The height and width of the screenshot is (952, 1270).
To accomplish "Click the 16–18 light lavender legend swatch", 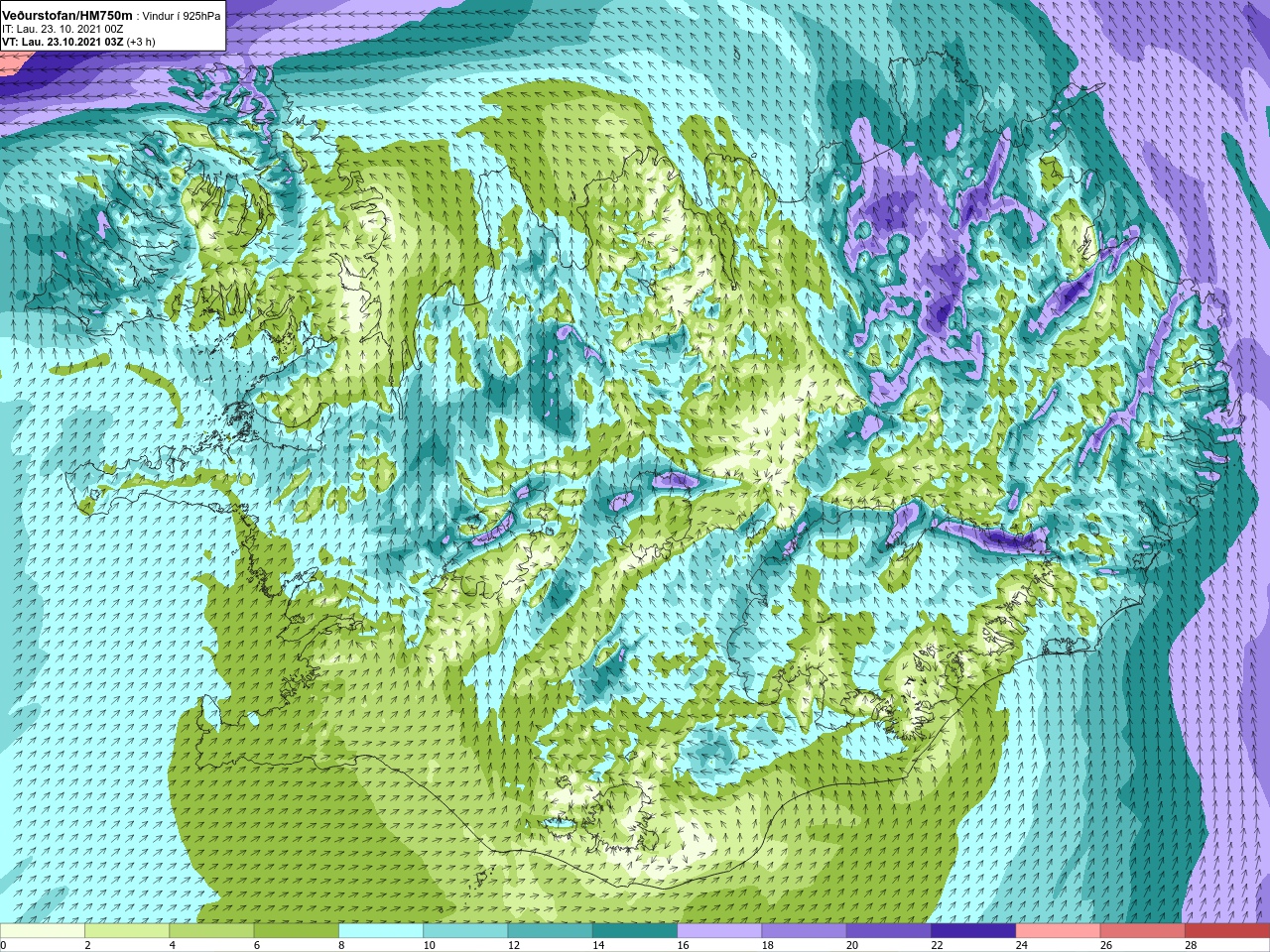I will 719,931.
